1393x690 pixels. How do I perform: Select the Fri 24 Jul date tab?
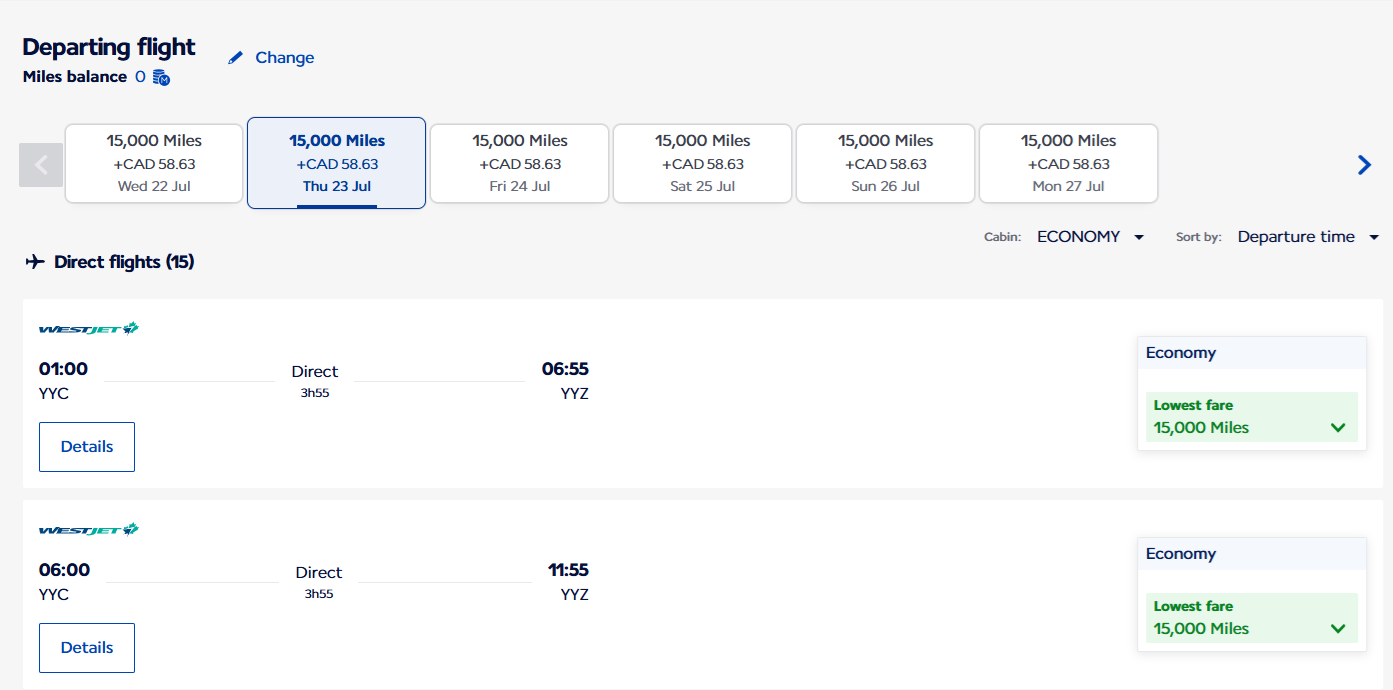point(520,163)
